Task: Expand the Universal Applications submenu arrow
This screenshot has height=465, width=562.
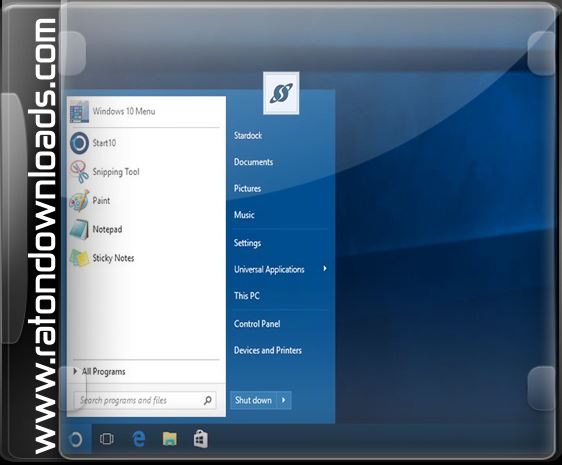Action: click(x=325, y=269)
